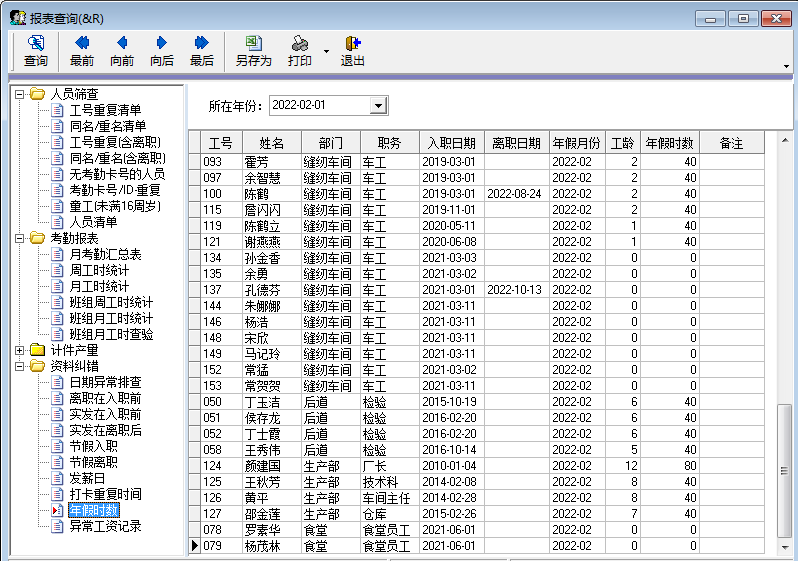This screenshot has height=561, width=798.
Task: Jump to first record with 最前
Action: pyautogui.click(x=81, y=51)
